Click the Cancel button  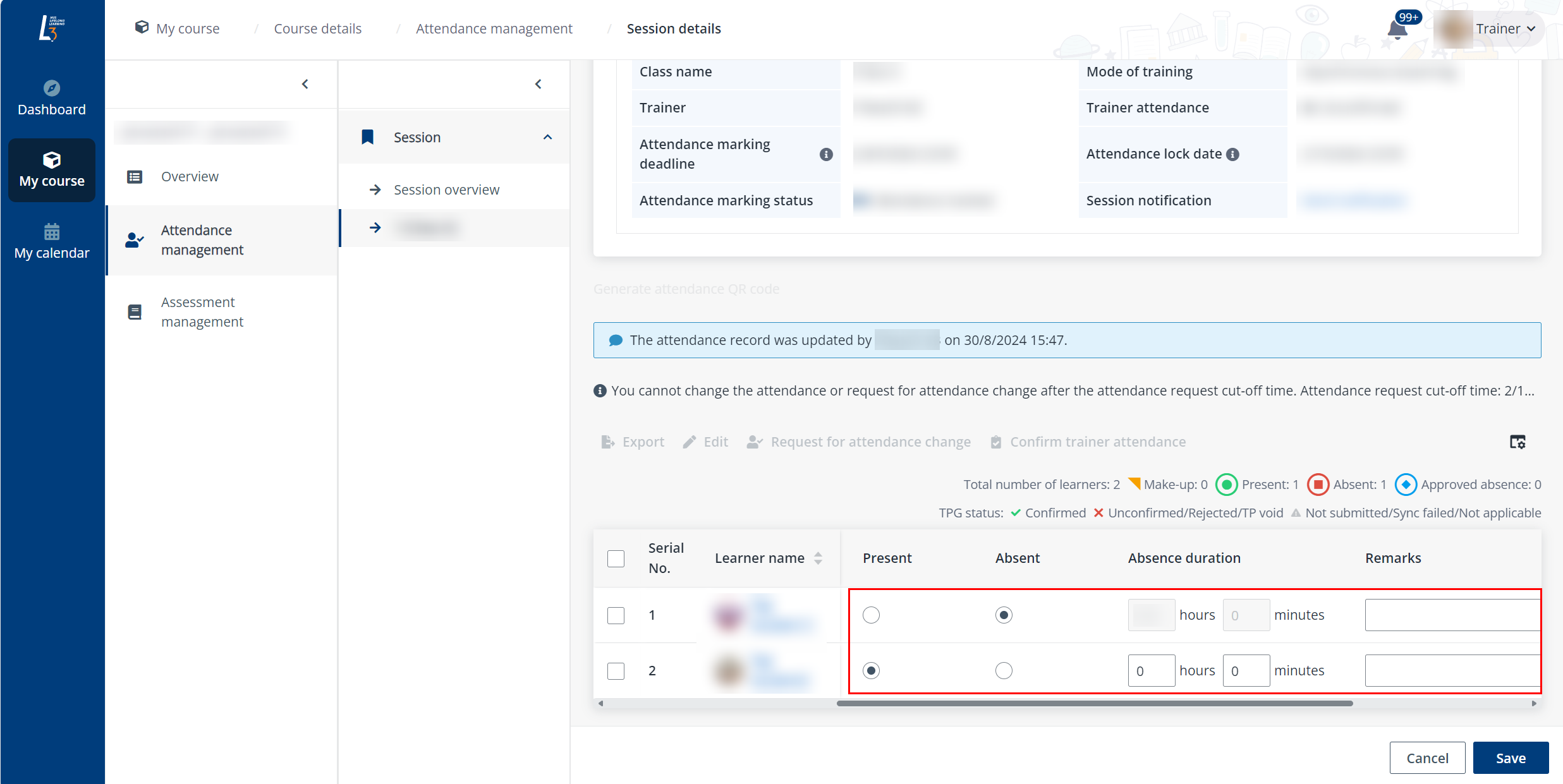[1427, 758]
